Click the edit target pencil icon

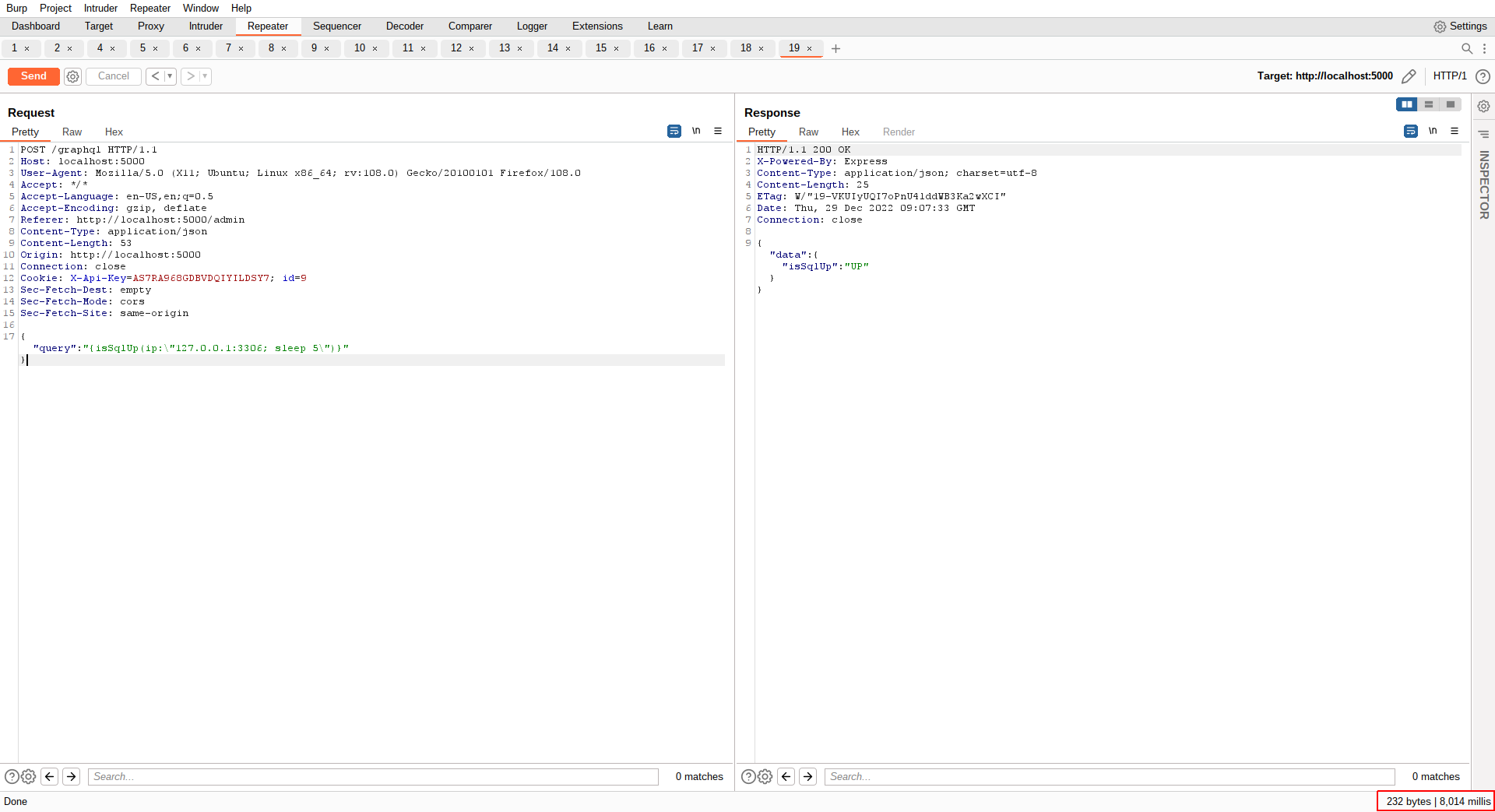point(1409,76)
